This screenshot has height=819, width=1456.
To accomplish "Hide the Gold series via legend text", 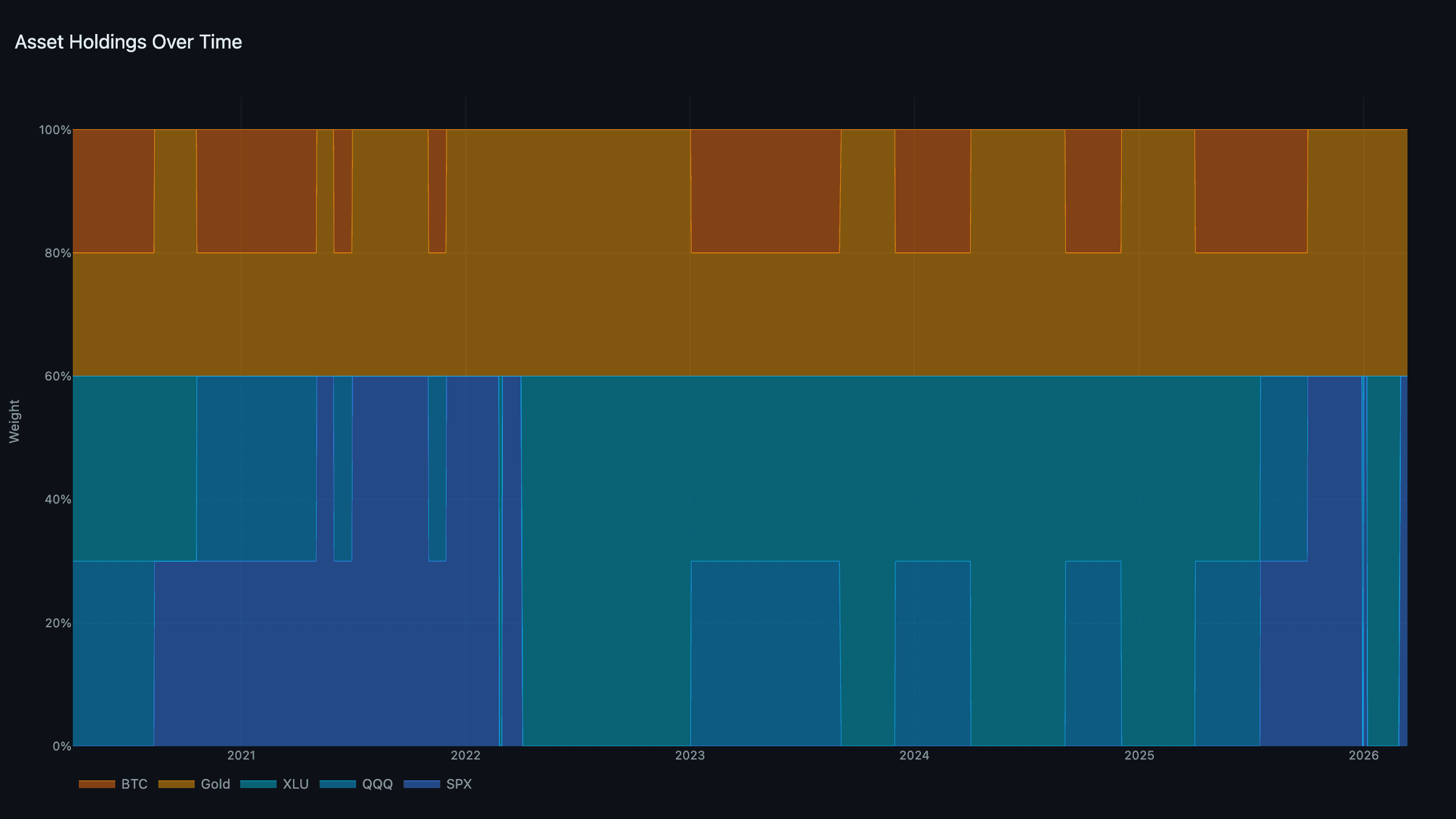I will (215, 784).
